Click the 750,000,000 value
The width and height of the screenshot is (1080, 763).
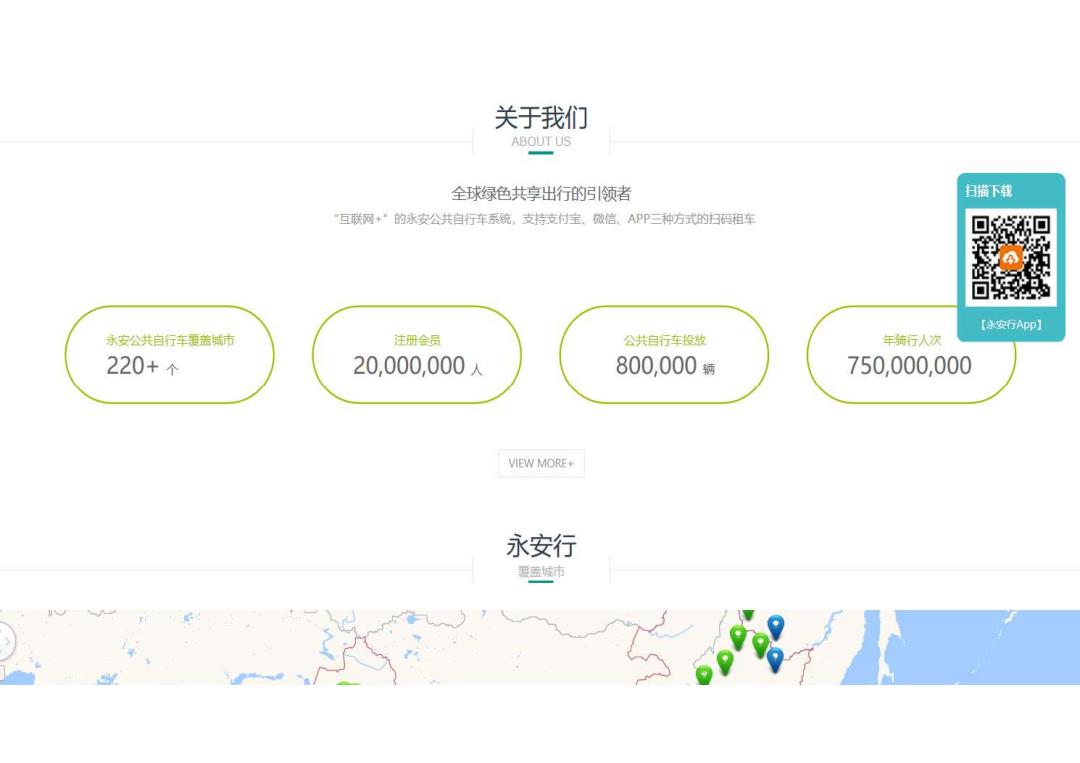tap(909, 366)
